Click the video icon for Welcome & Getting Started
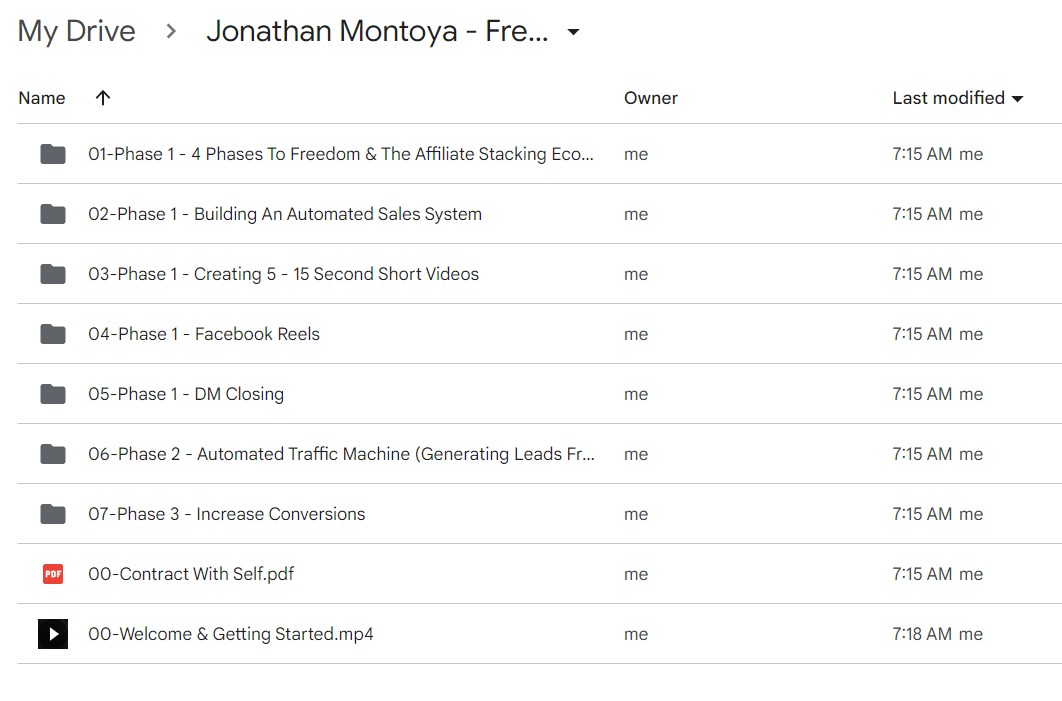Image resolution: width=1062 pixels, height=701 pixels. [x=53, y=634]
